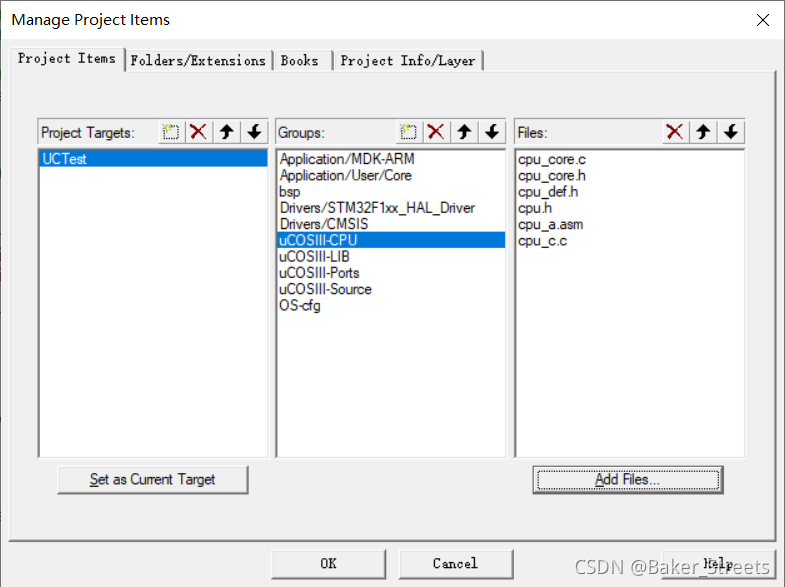Select the uCOSIII-Source group
This screenshot has width=785, height=587.
click(390, 289)
